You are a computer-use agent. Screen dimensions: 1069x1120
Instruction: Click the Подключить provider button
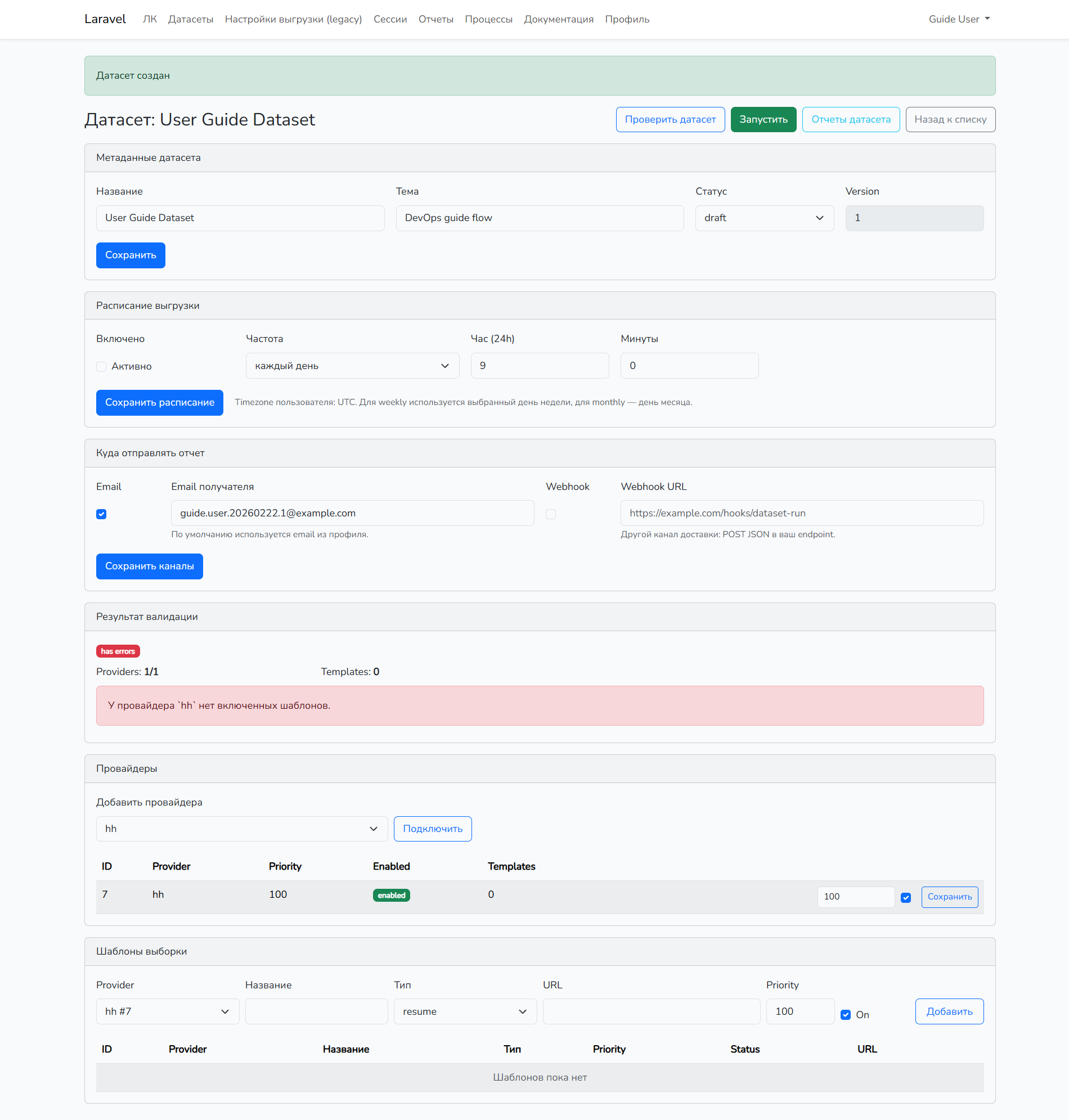pos(432,828)
